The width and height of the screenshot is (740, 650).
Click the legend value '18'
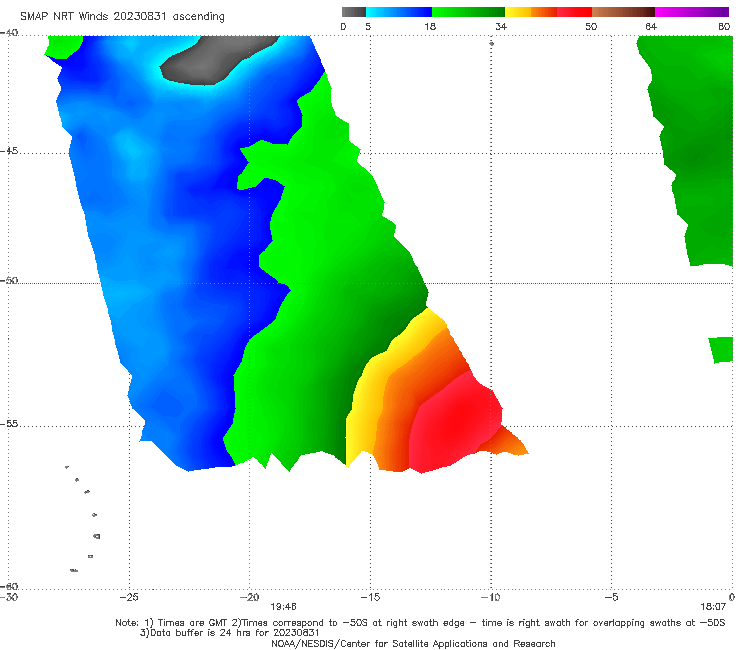click(430, 26)
